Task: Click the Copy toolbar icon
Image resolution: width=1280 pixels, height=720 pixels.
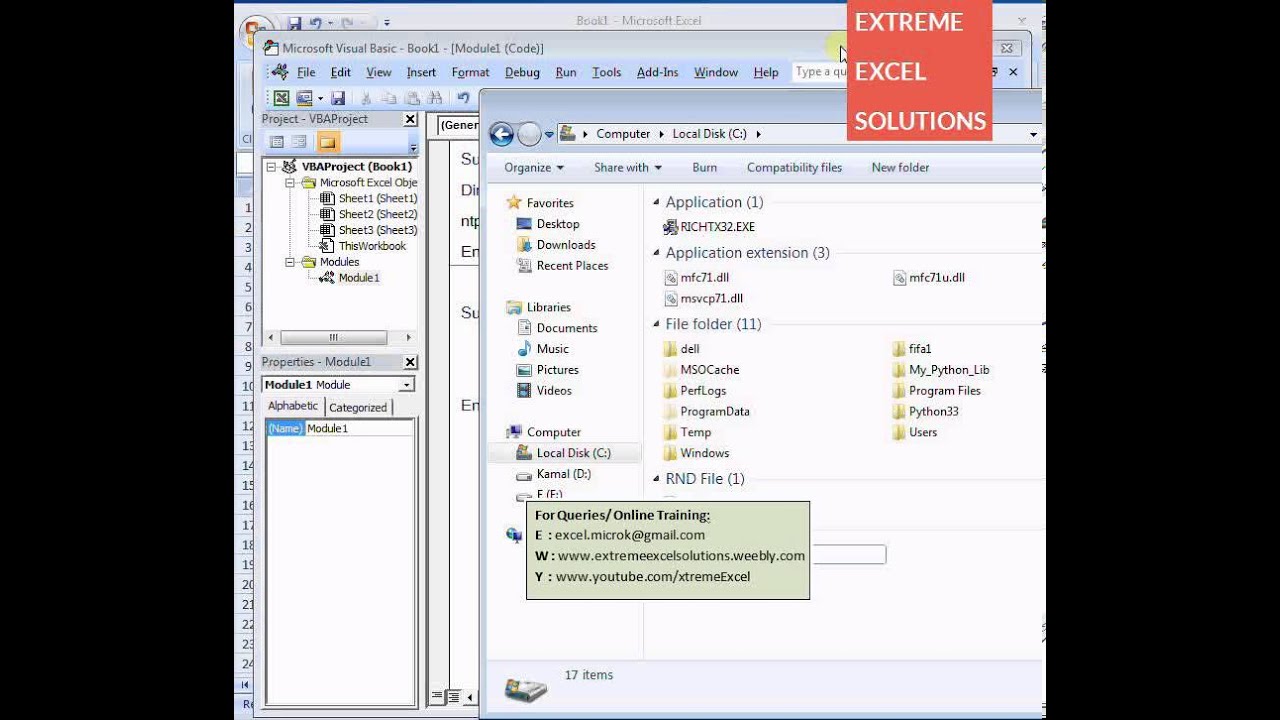Action: pos(388,98)
